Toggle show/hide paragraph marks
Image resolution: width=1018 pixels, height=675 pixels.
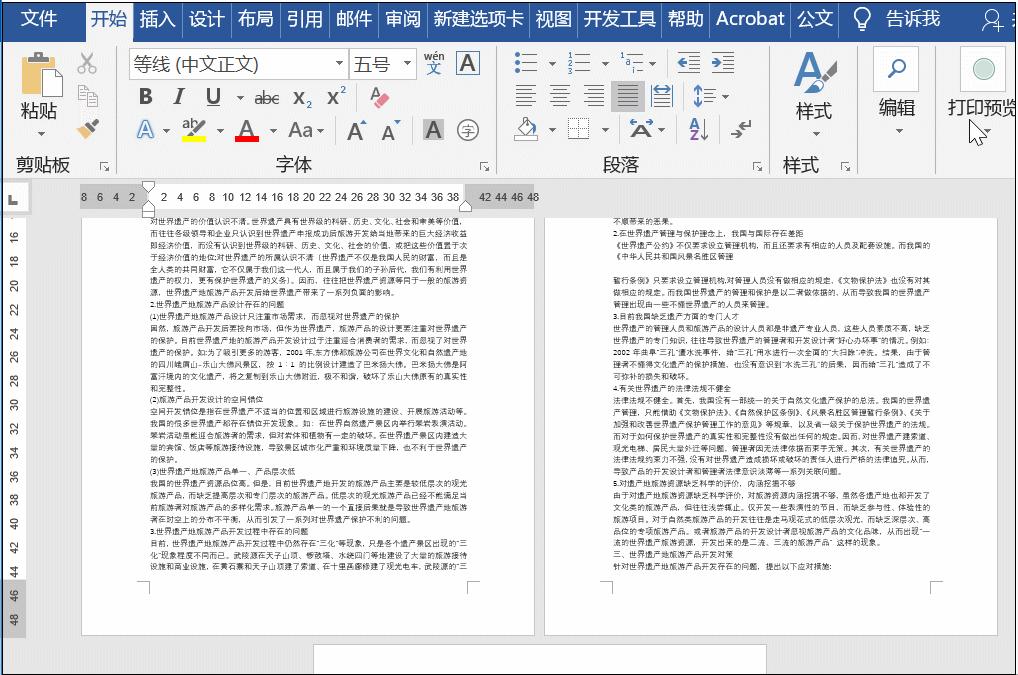pyautogui.click(x=739, y=130)
